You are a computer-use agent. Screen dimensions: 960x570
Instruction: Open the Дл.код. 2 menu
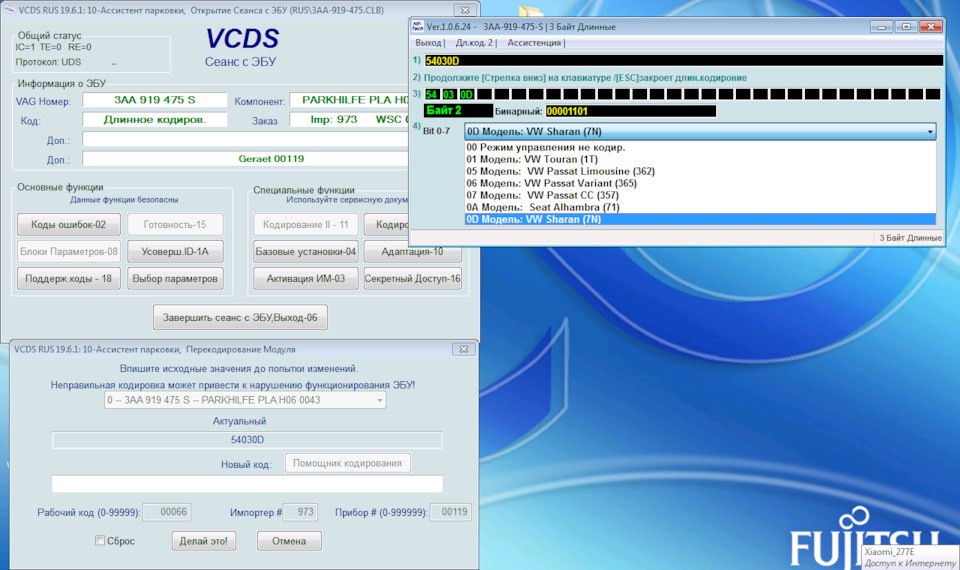[474, 43]
